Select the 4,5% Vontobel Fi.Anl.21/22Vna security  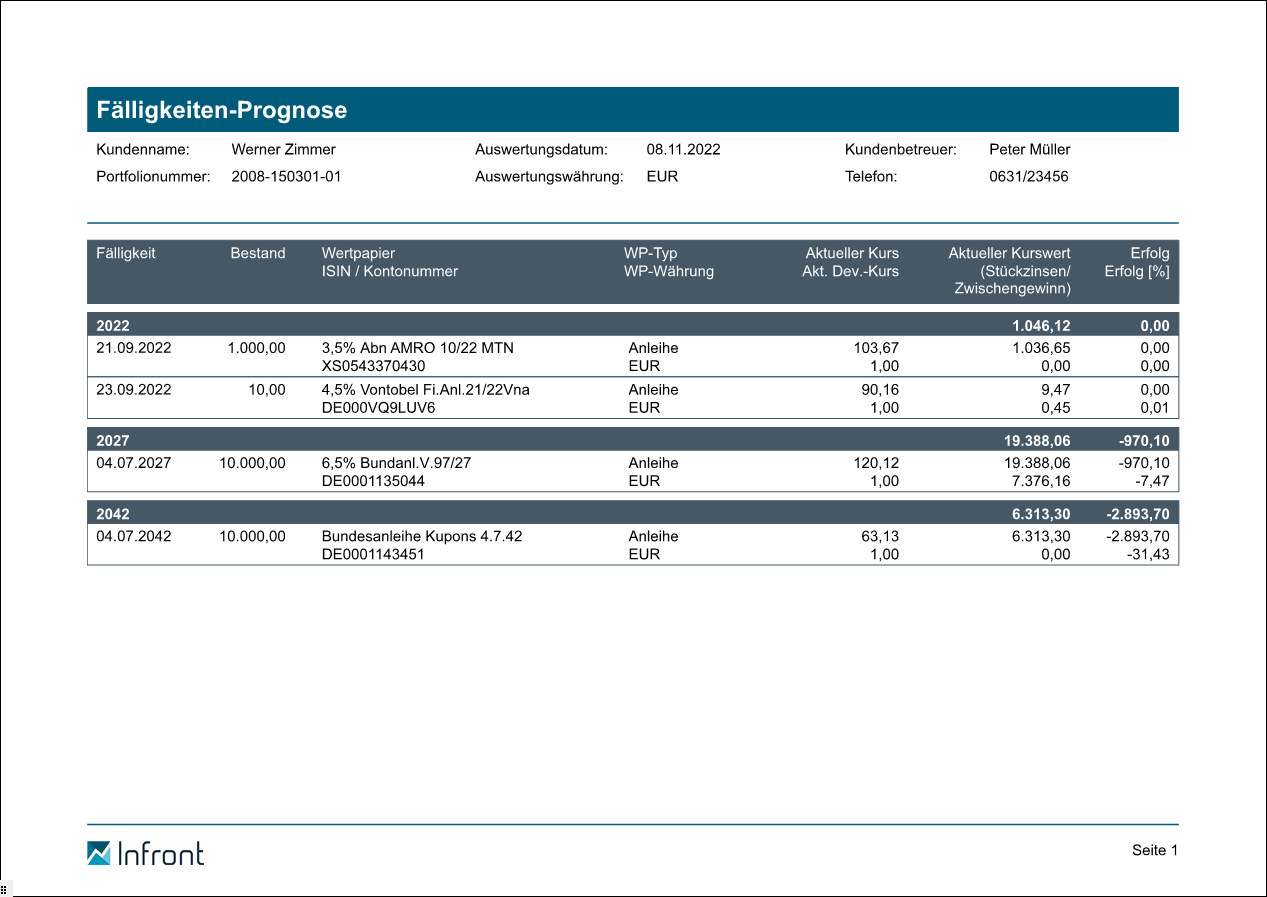coord(425,390)
